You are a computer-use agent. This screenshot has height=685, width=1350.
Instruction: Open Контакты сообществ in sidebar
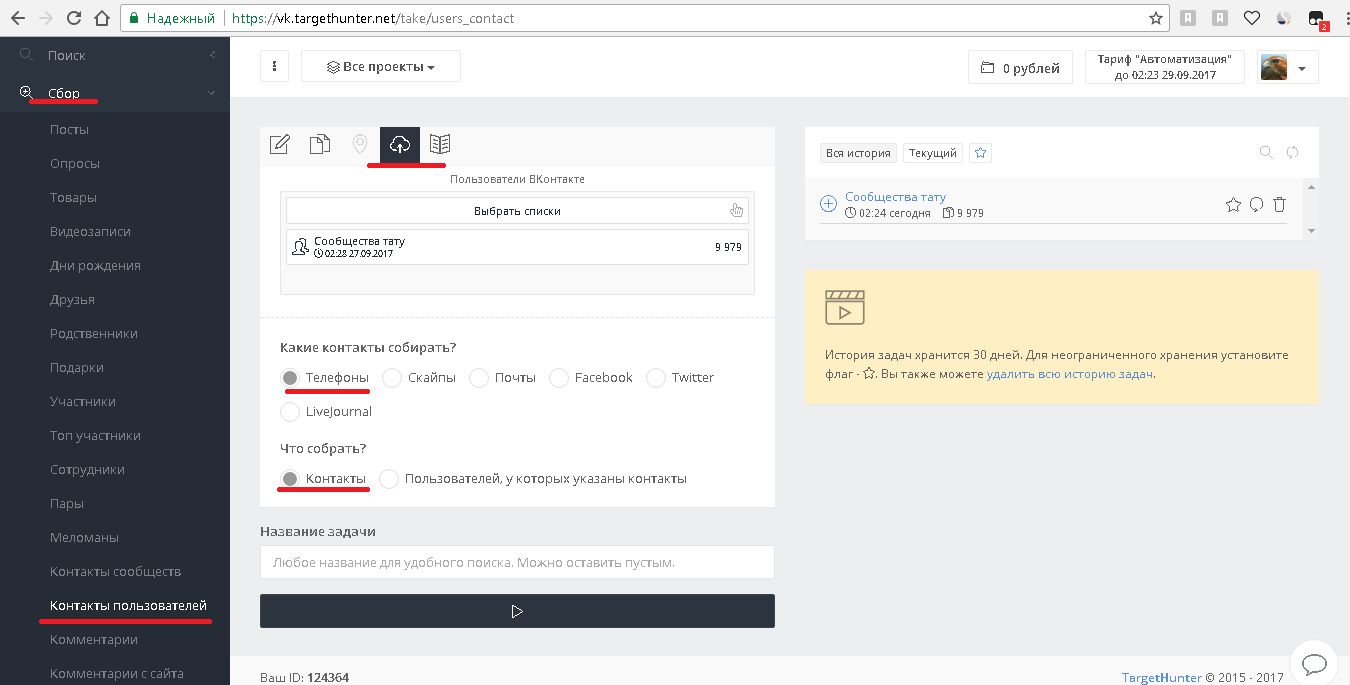point(115,572)
